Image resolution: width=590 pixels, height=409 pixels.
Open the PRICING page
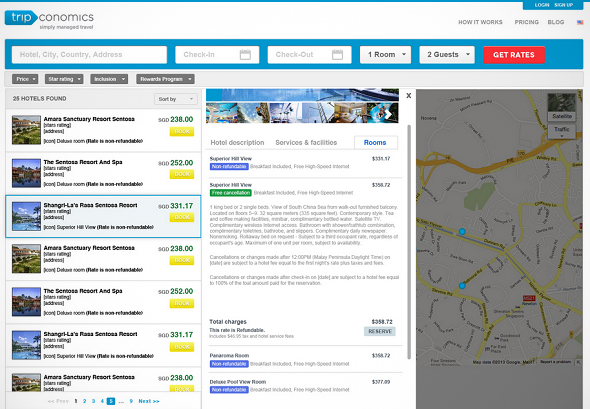[x=526, y=22]
